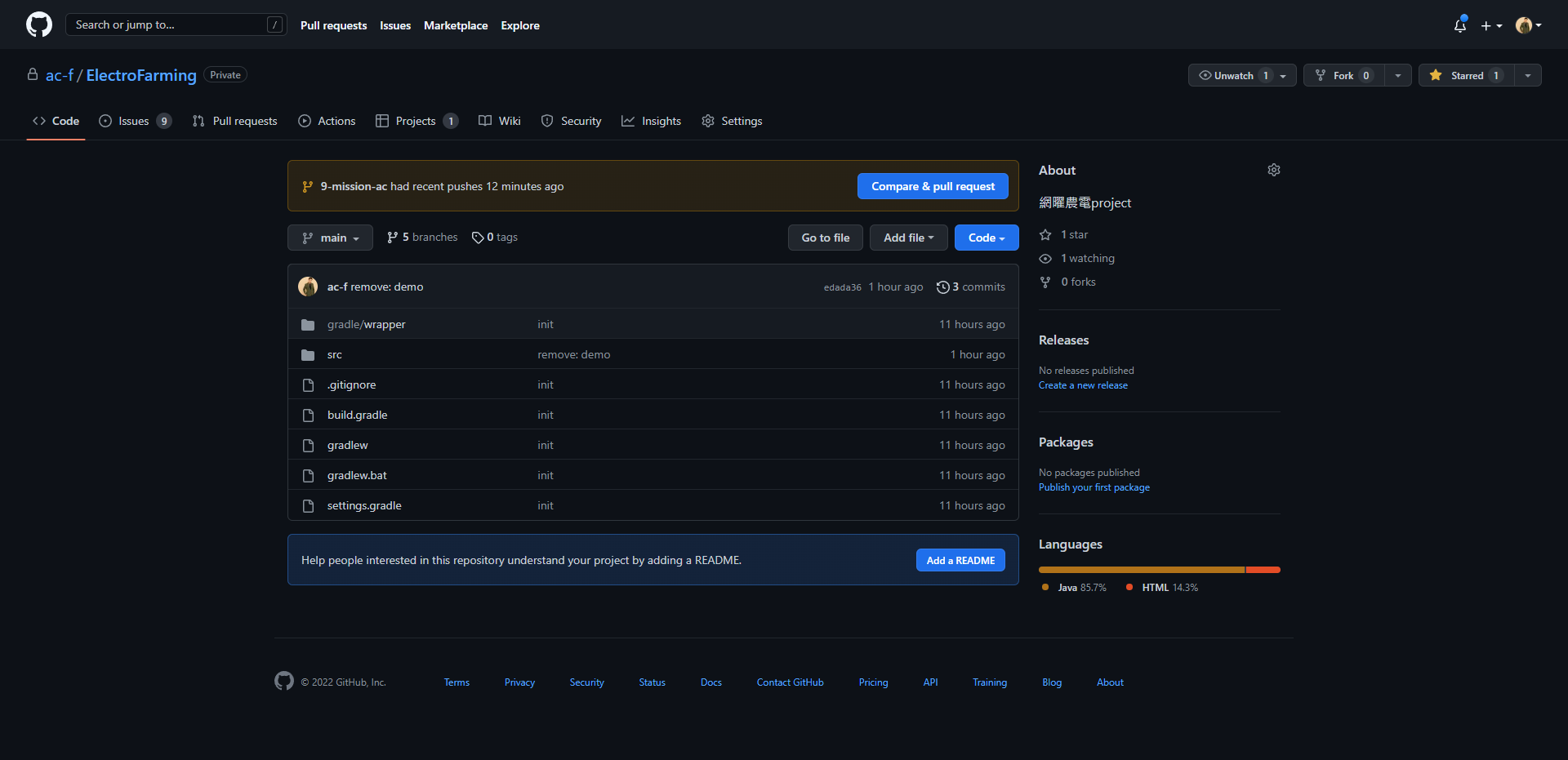Unstar the repository with Starred button
Screen dimensions: 1568x760
(1467, 75)
